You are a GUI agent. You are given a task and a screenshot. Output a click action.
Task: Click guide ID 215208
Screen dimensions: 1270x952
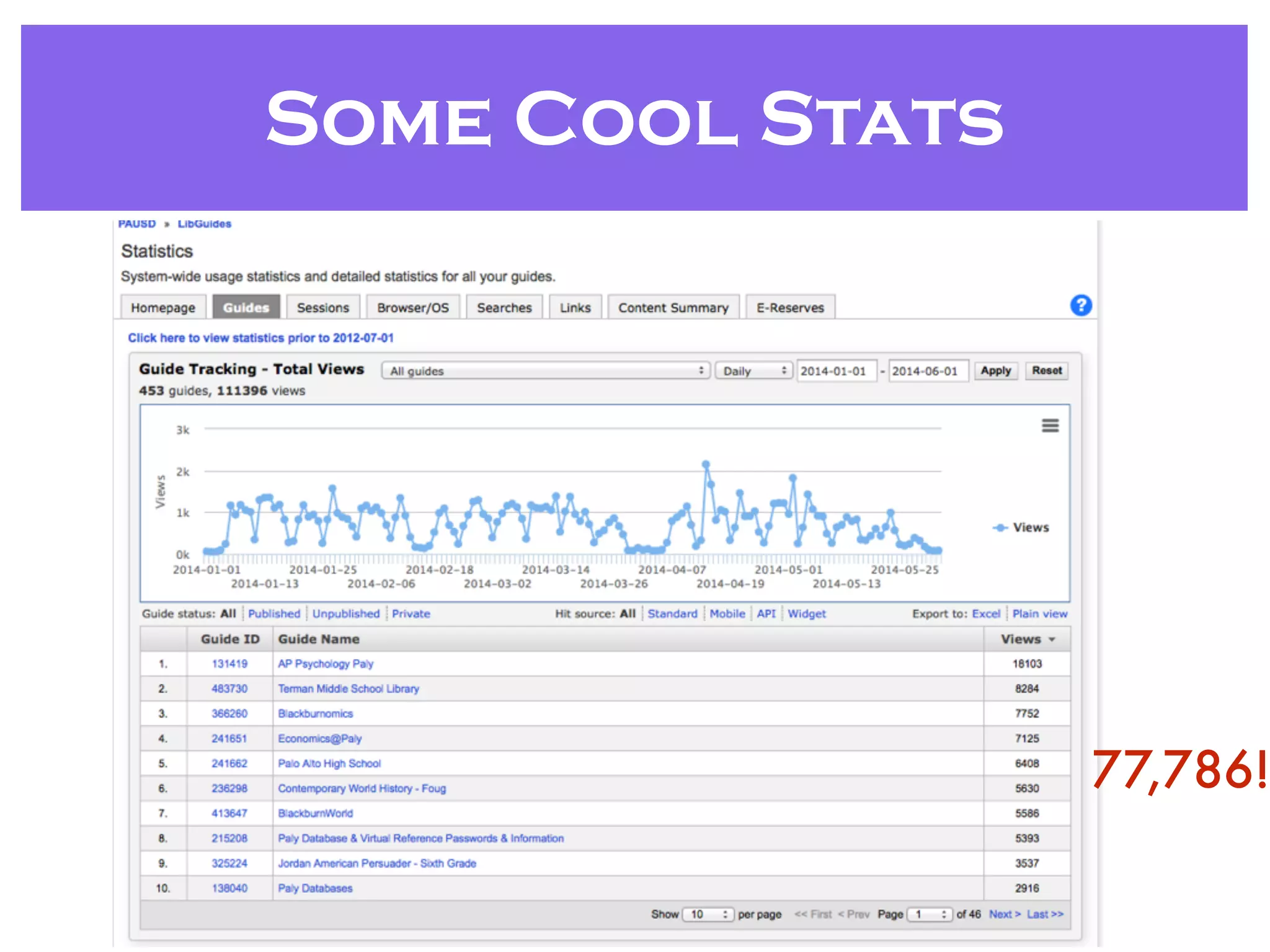[229, 838]
